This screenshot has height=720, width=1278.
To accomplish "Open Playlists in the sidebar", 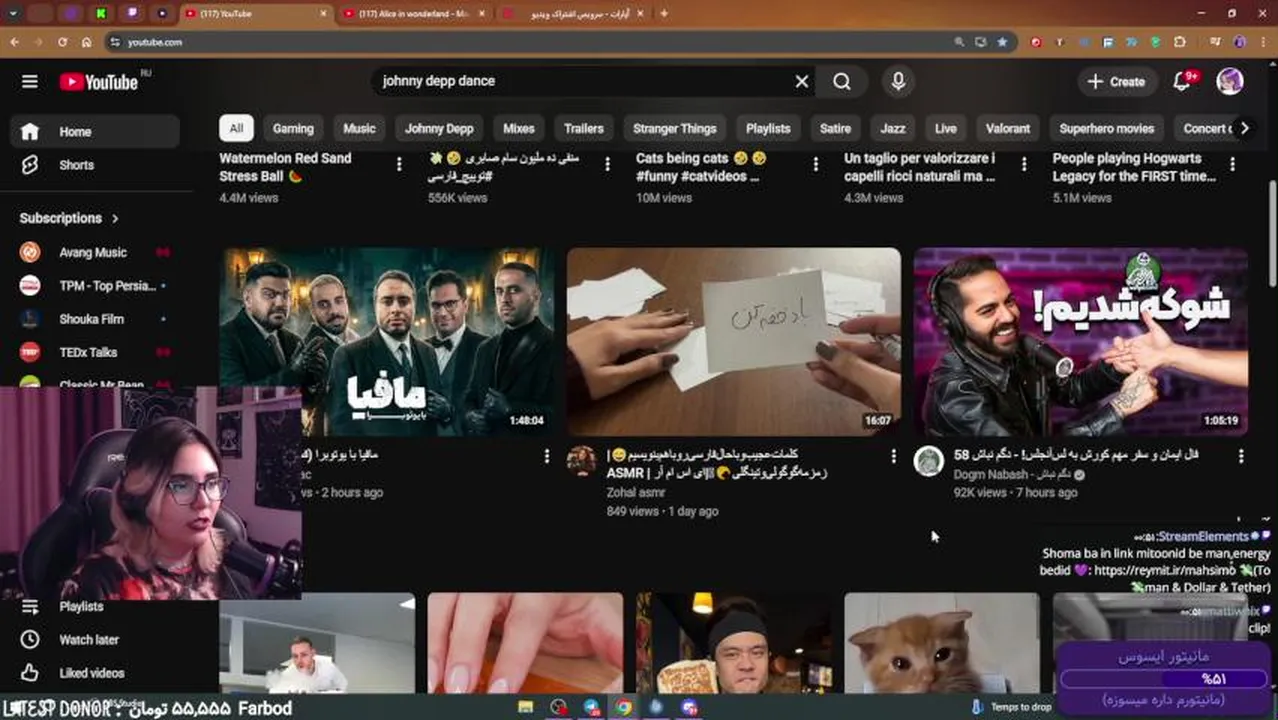I will click(95, 606).
